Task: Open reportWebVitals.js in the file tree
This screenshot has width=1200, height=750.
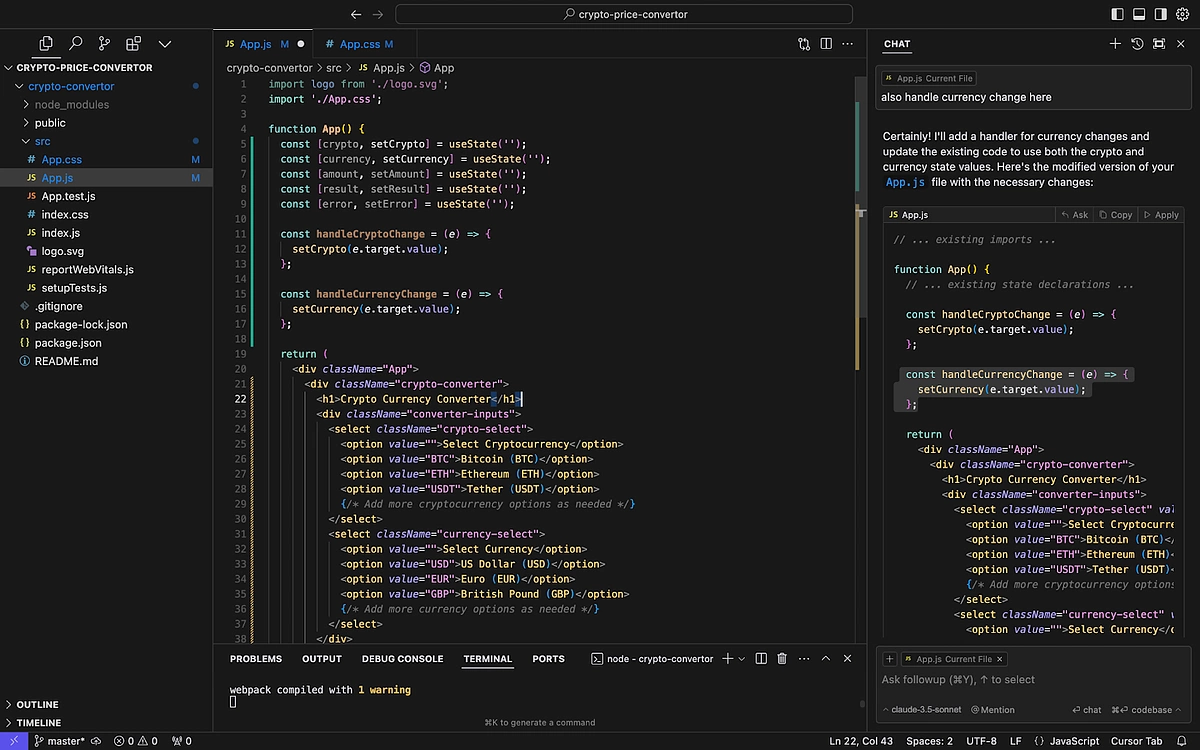Action: 87,269
